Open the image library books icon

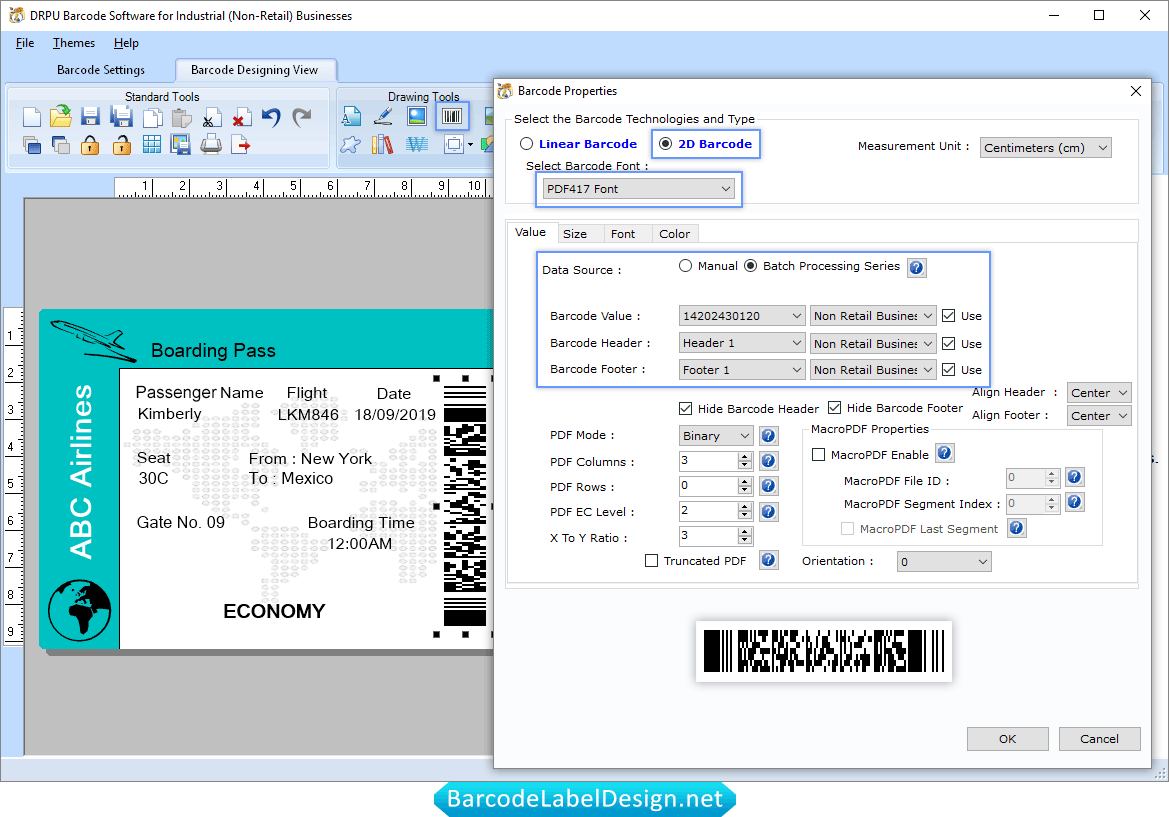pyautogui.click(x=382, y=144)
